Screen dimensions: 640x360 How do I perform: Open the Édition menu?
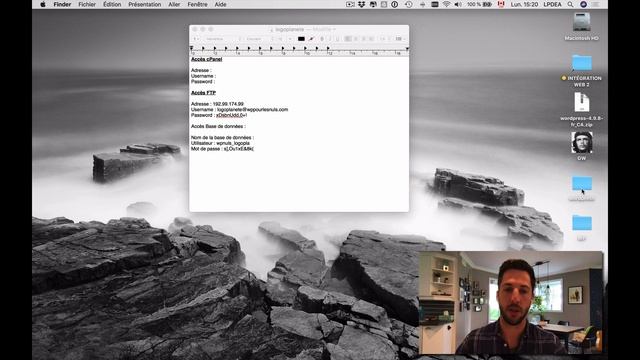pyautogui.click(x=112, y=4)
